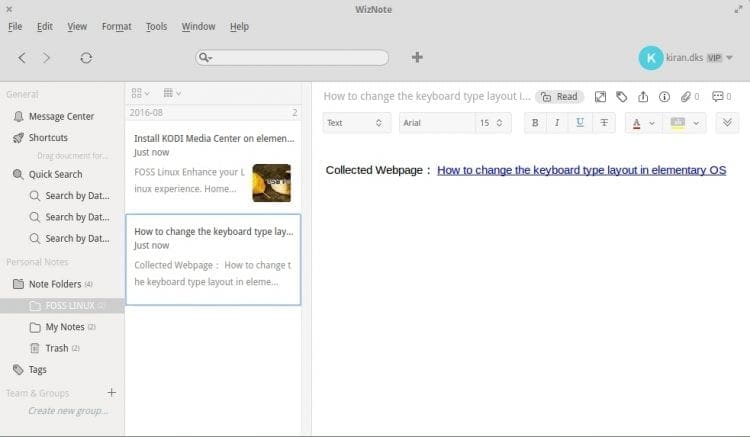Image resolution: width=750 pixels, height=437 pixels.
Task: Open the elementary OS keyboard layout link
Action: point(582,170)
